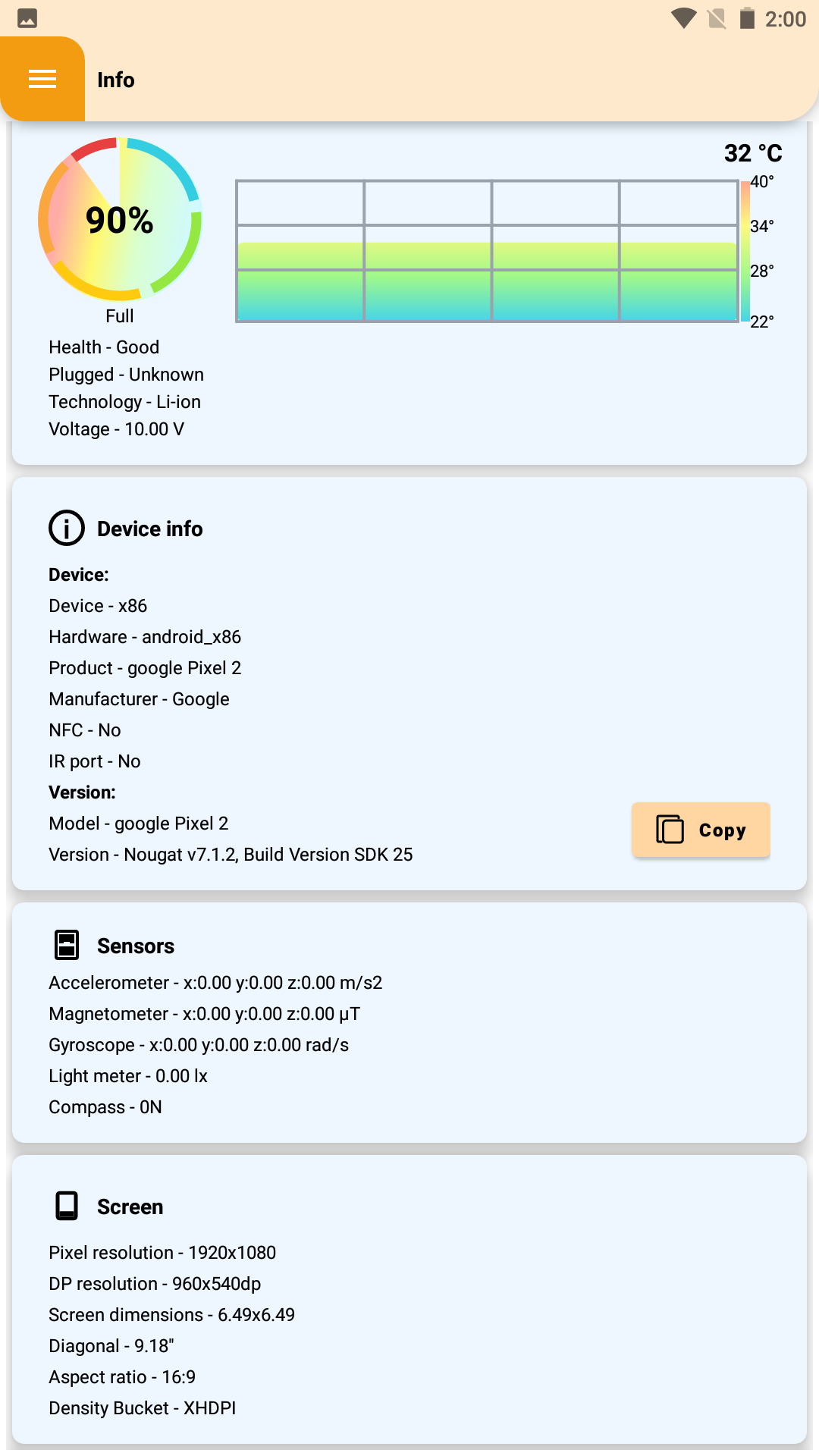Viewport: 819px width, 1456px height.
Task: Tap the picture notification icon
Action: [x=27, y=18]
